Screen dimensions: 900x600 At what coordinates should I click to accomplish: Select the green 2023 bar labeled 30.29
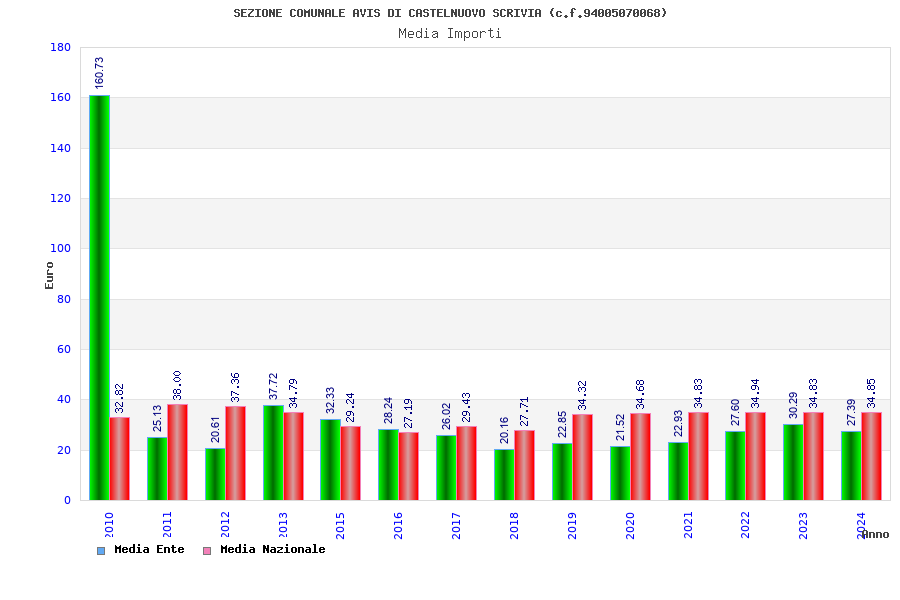(x=793, y=462)
